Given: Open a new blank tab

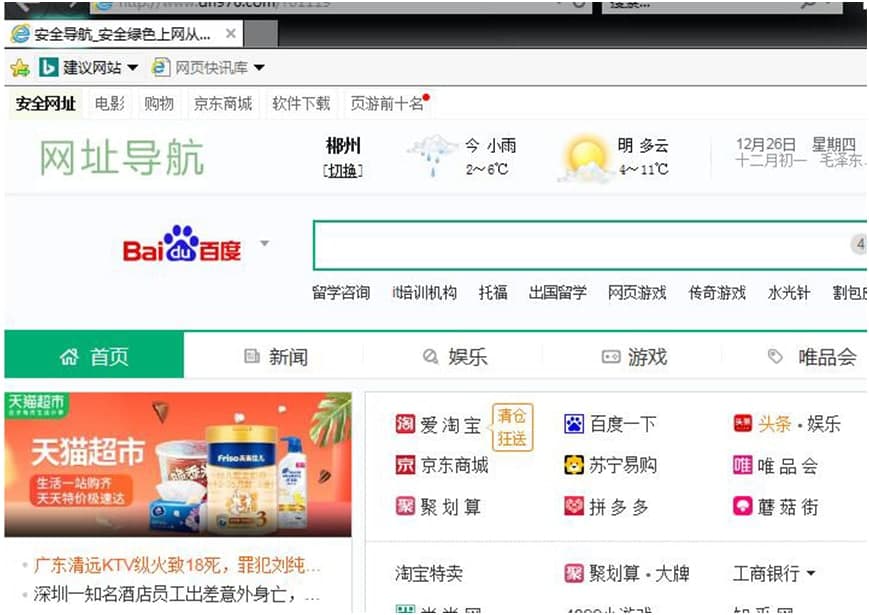Looking at the screenshot, I should (260, 34).
